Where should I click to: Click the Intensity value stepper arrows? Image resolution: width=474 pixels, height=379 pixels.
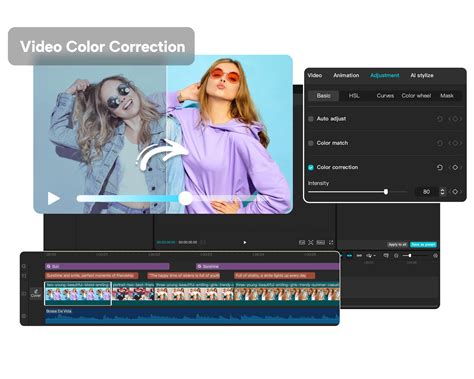click(442, 192)
